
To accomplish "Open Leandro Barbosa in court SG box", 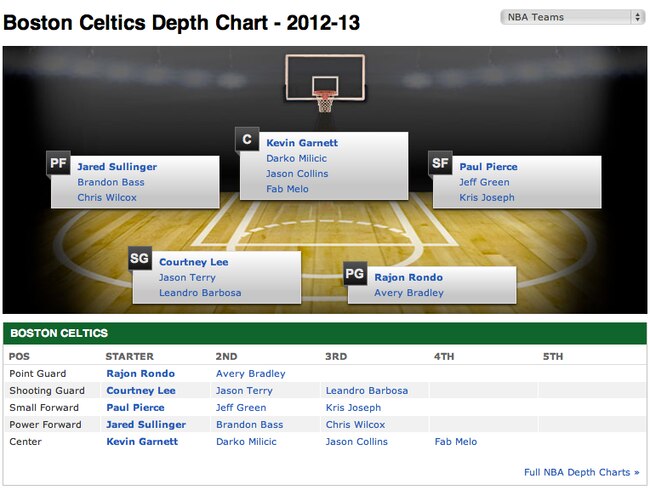I will pyautogui.click(x=200, y=293).
